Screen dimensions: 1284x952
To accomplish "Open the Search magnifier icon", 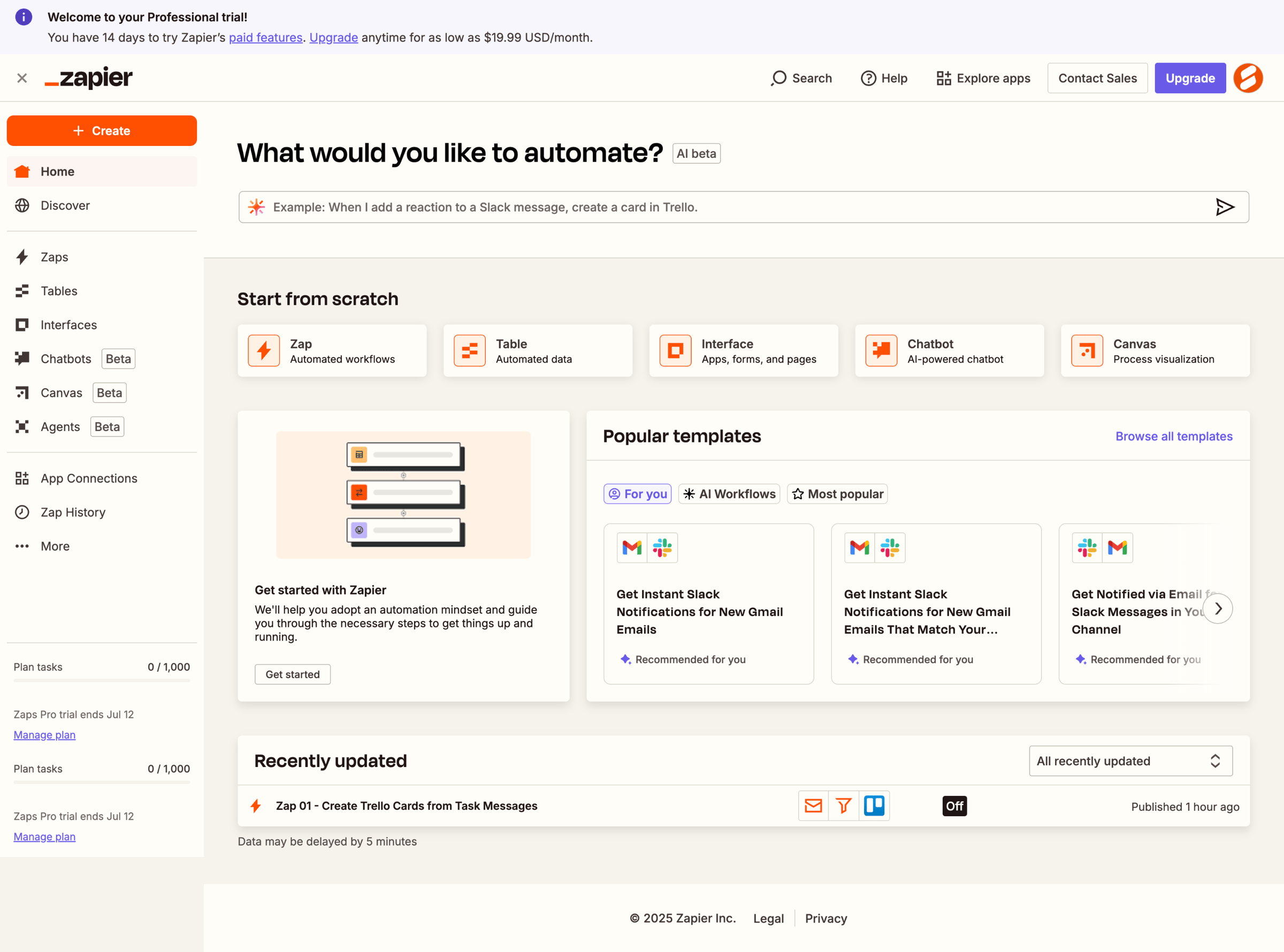I will click(x=778, y=78).
